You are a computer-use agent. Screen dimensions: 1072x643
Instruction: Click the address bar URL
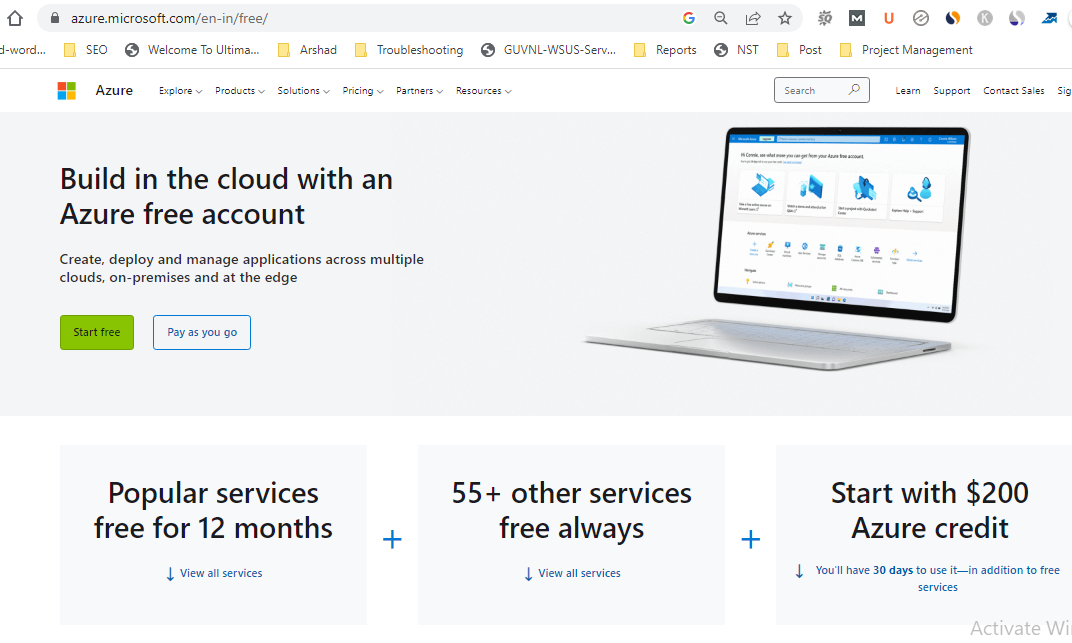point(170,18)
